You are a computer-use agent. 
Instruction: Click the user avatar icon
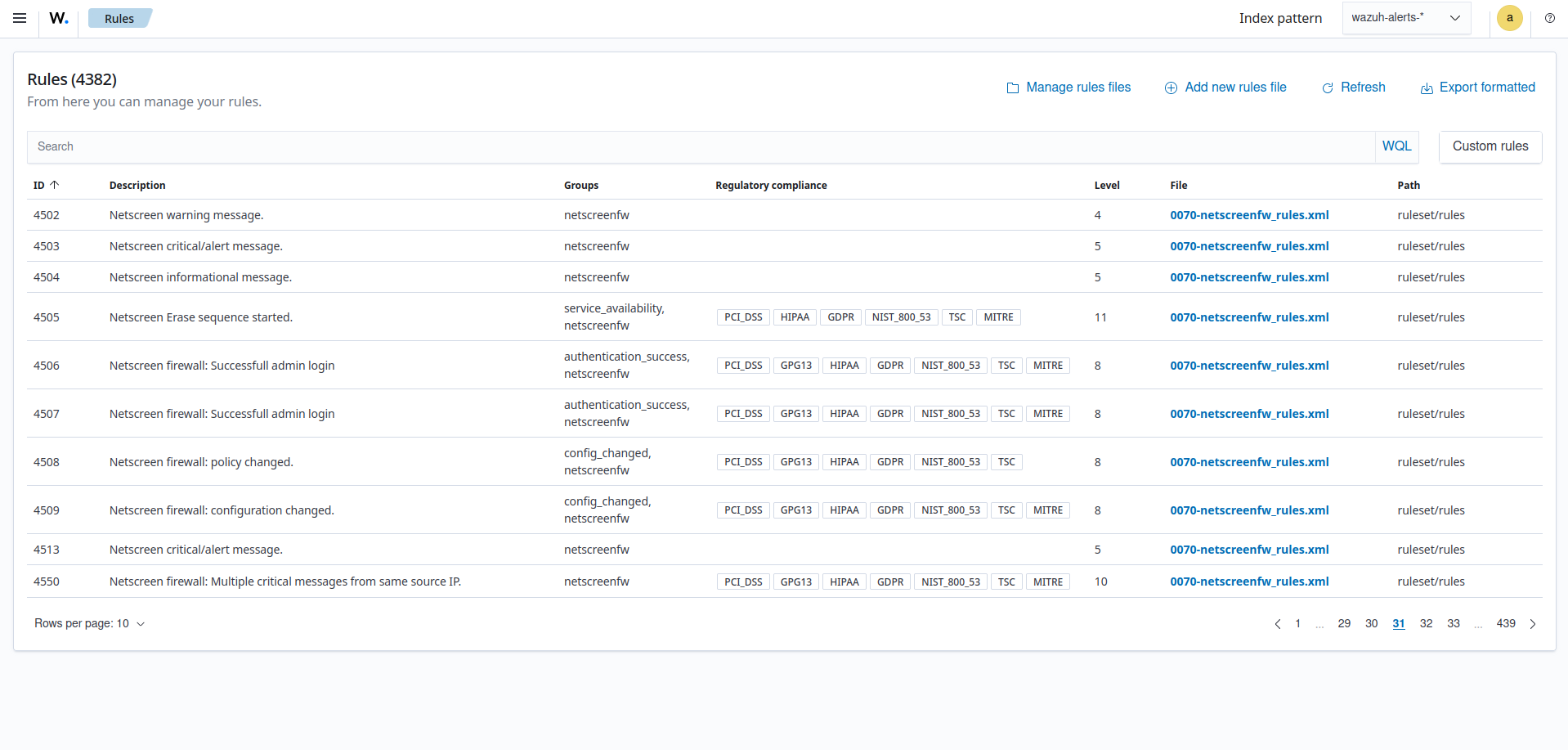(x=1509, y=18)
